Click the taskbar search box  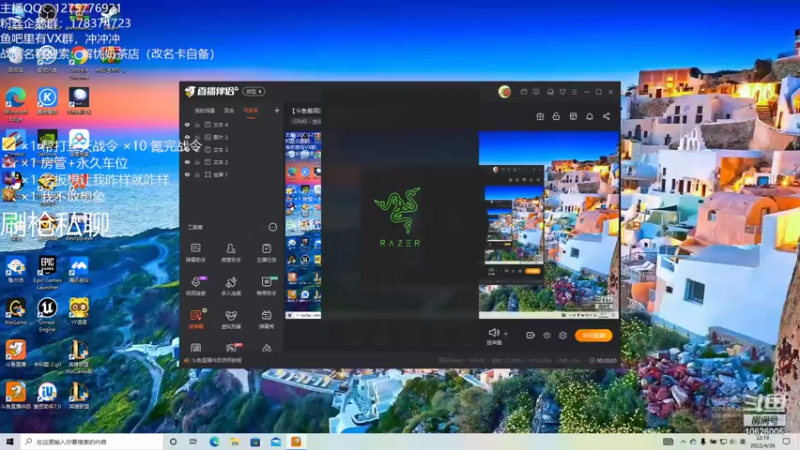tap(92, 442)
